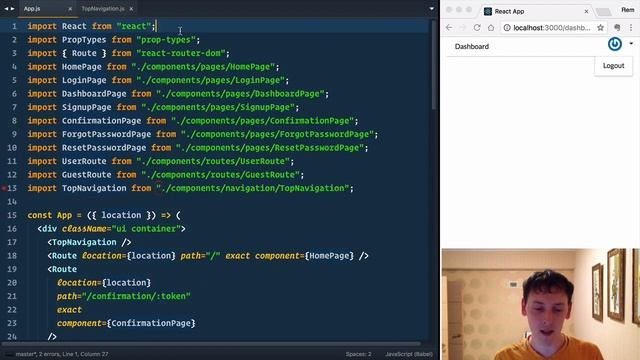Click ConfirmationPage import name on line 8
The width and height of the screenshot is (640, 360).
click(101, 120)
